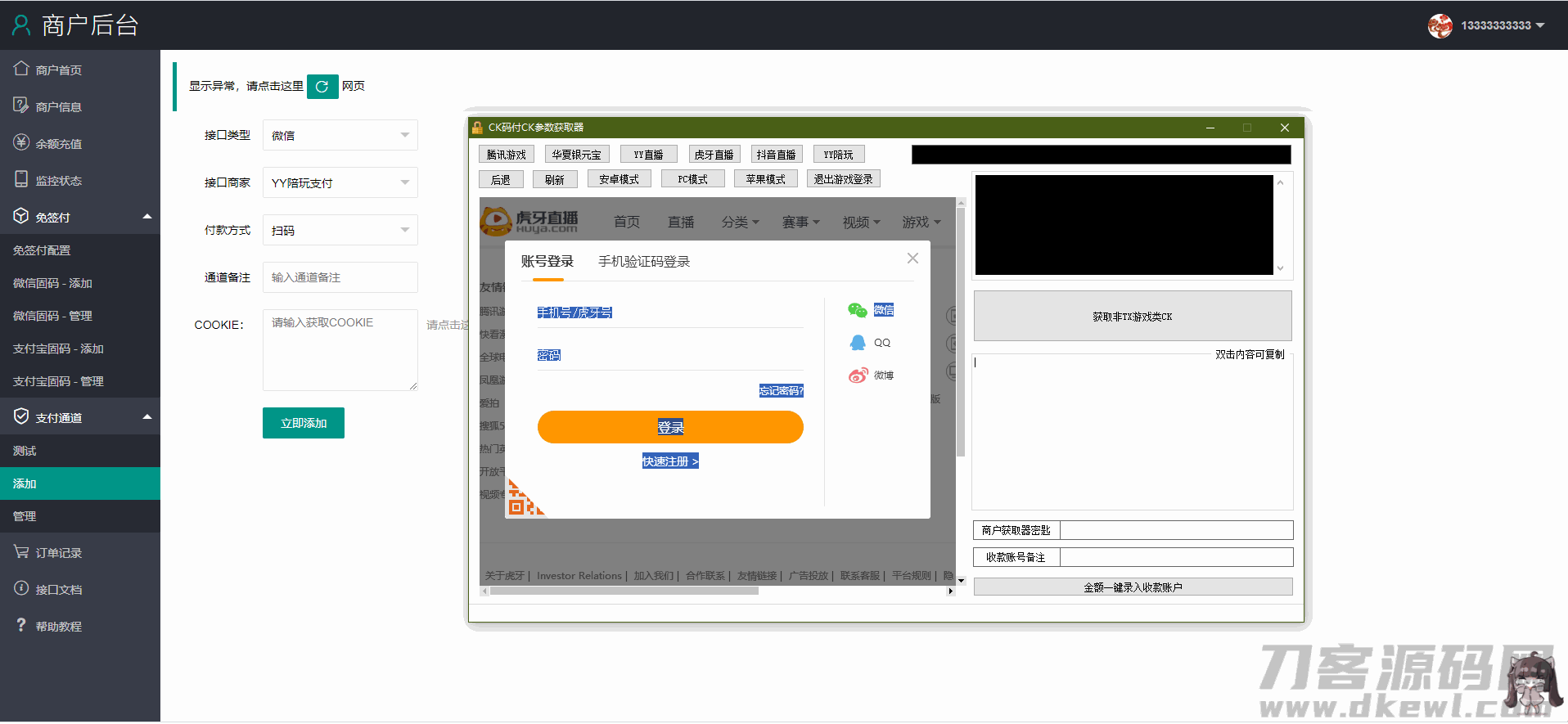Click the WeChat login icon
The width and height of the screenshot is (1568, 724).
(x=857, y=310)
